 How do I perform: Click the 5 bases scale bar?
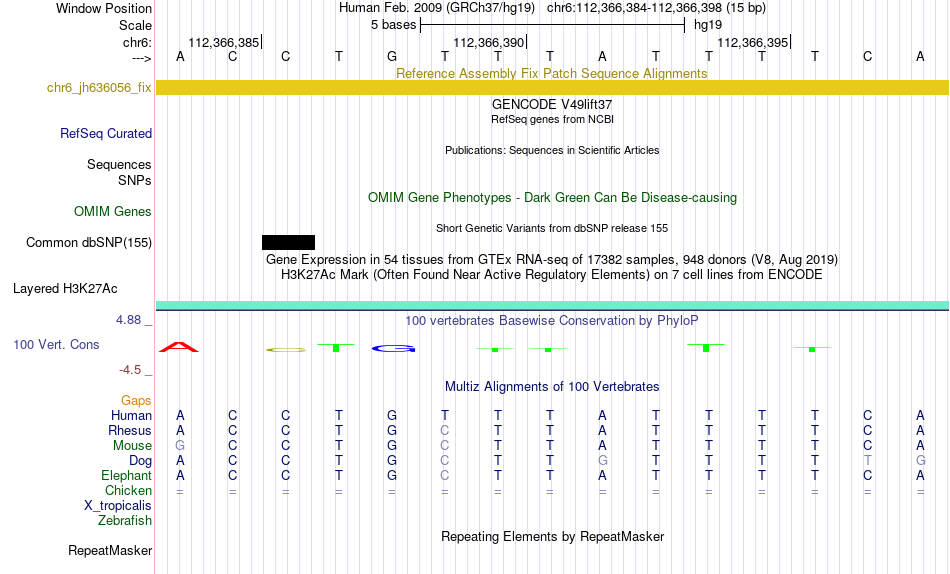[x=552, y=25]
